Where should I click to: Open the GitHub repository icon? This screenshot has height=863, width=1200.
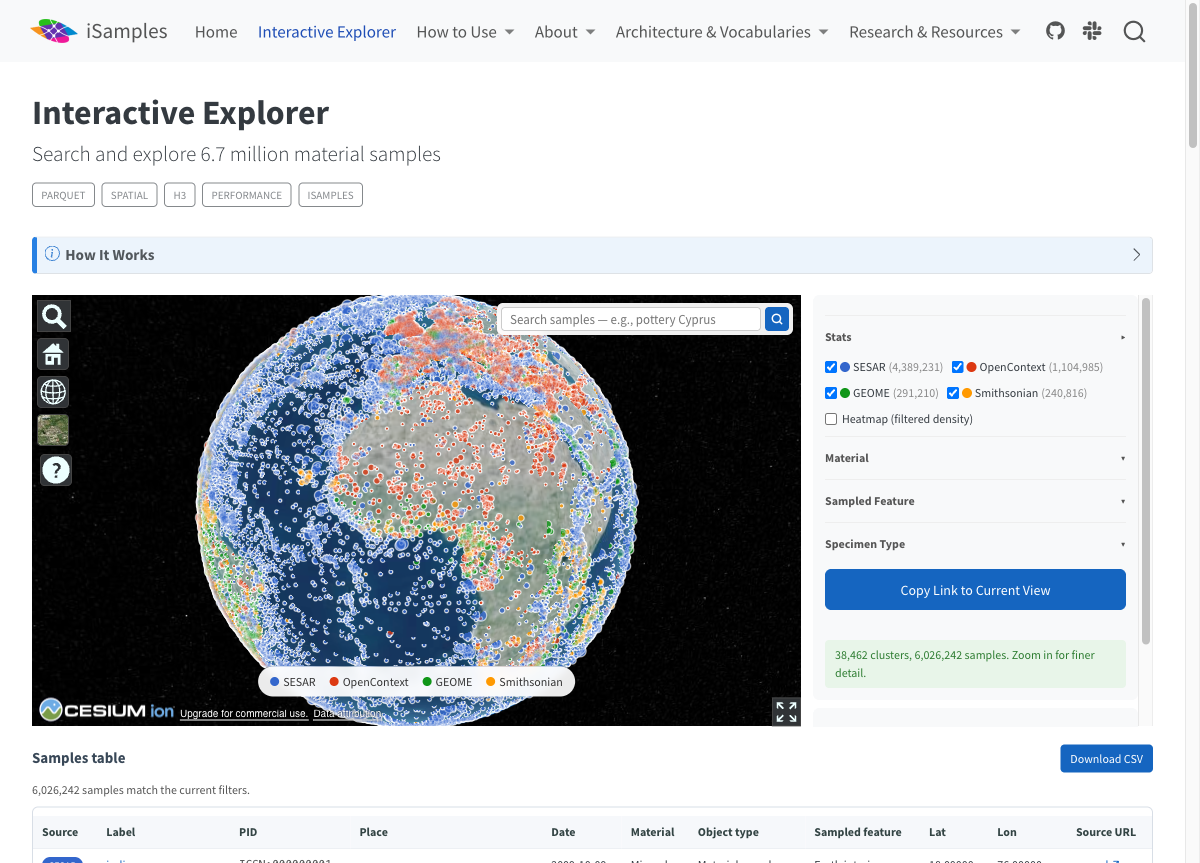coord(1055,31)
